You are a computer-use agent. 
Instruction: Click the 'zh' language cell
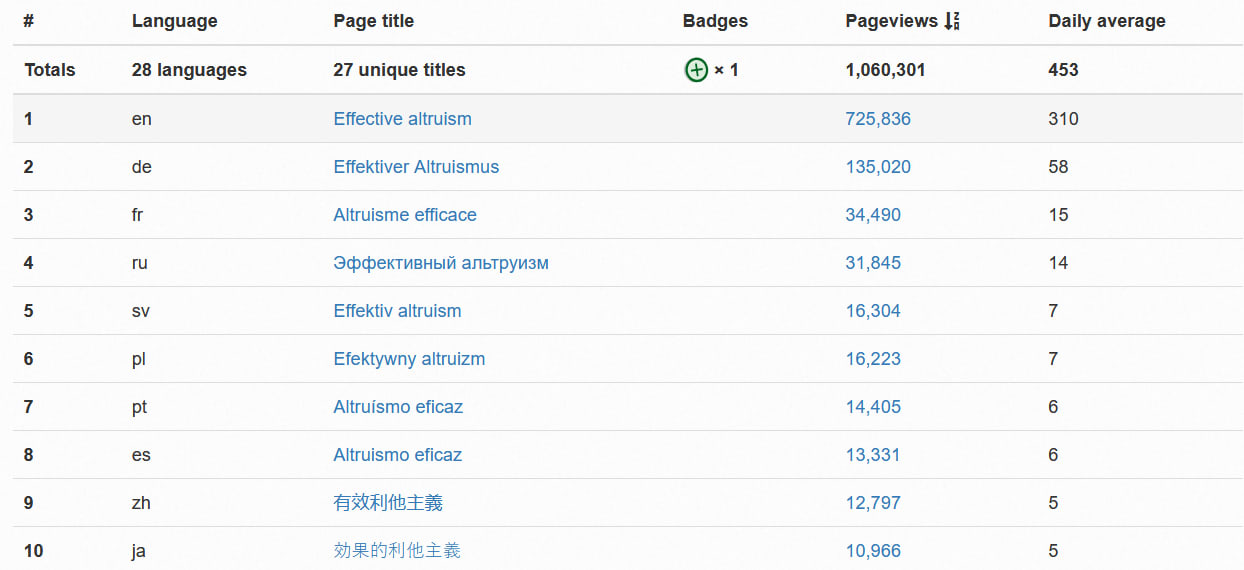click(141, 503)
